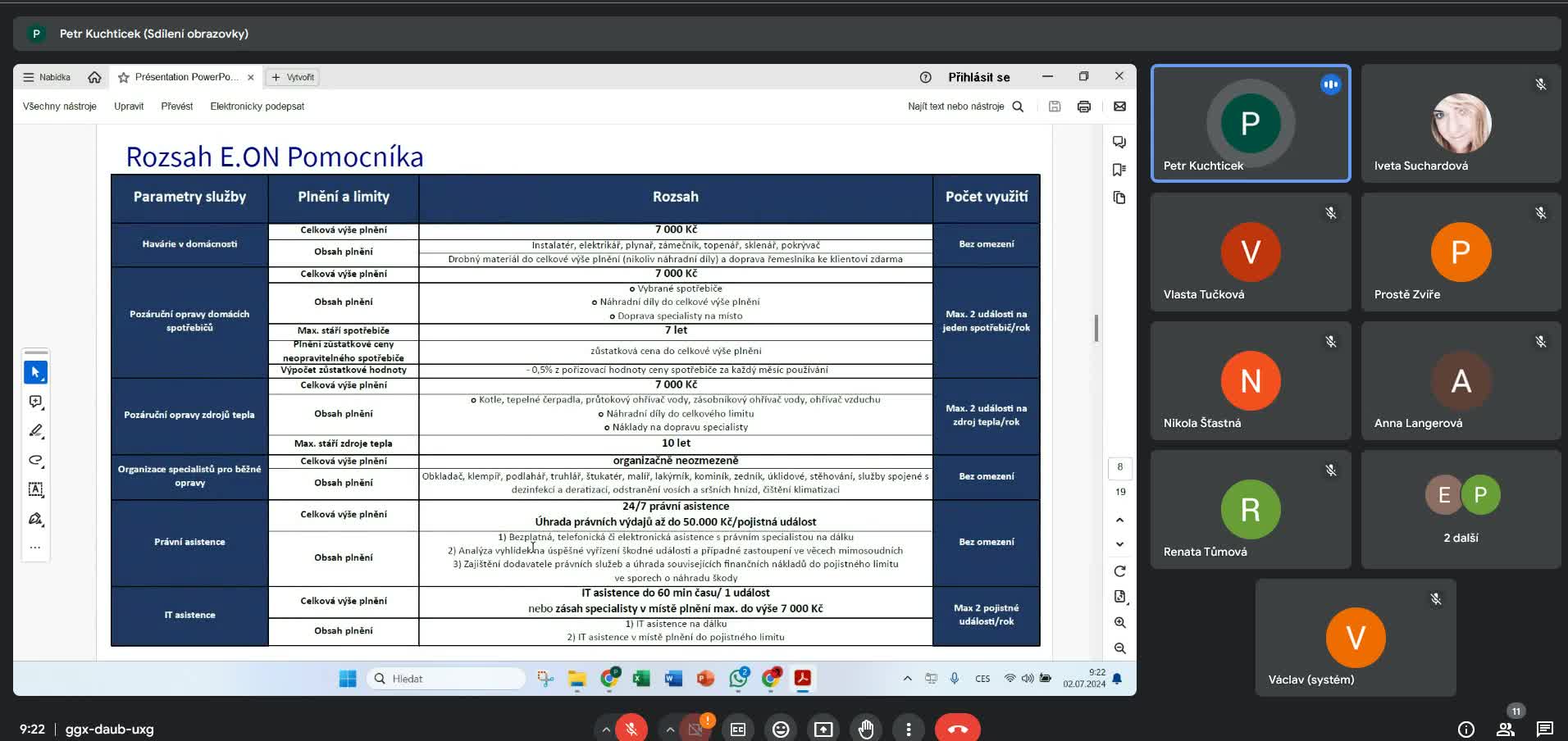Open the in-call chat panel
This screenshot has height=741, width=1568.
1545,729
